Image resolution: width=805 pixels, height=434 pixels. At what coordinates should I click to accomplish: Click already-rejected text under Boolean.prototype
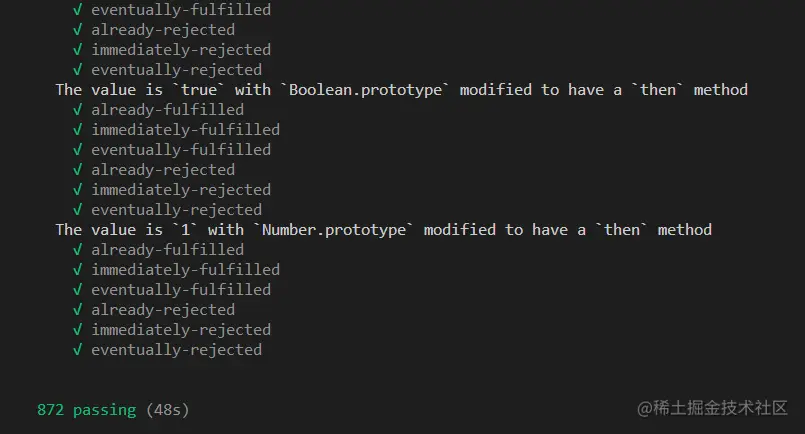pyautogui.click(x=163, y=170)
